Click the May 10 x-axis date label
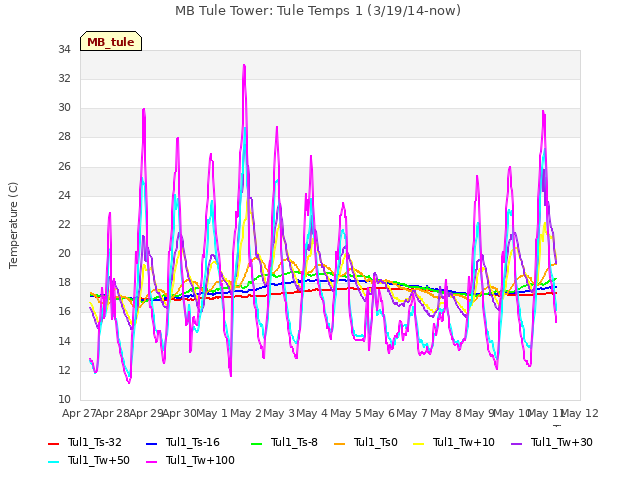 pos(512,413)
